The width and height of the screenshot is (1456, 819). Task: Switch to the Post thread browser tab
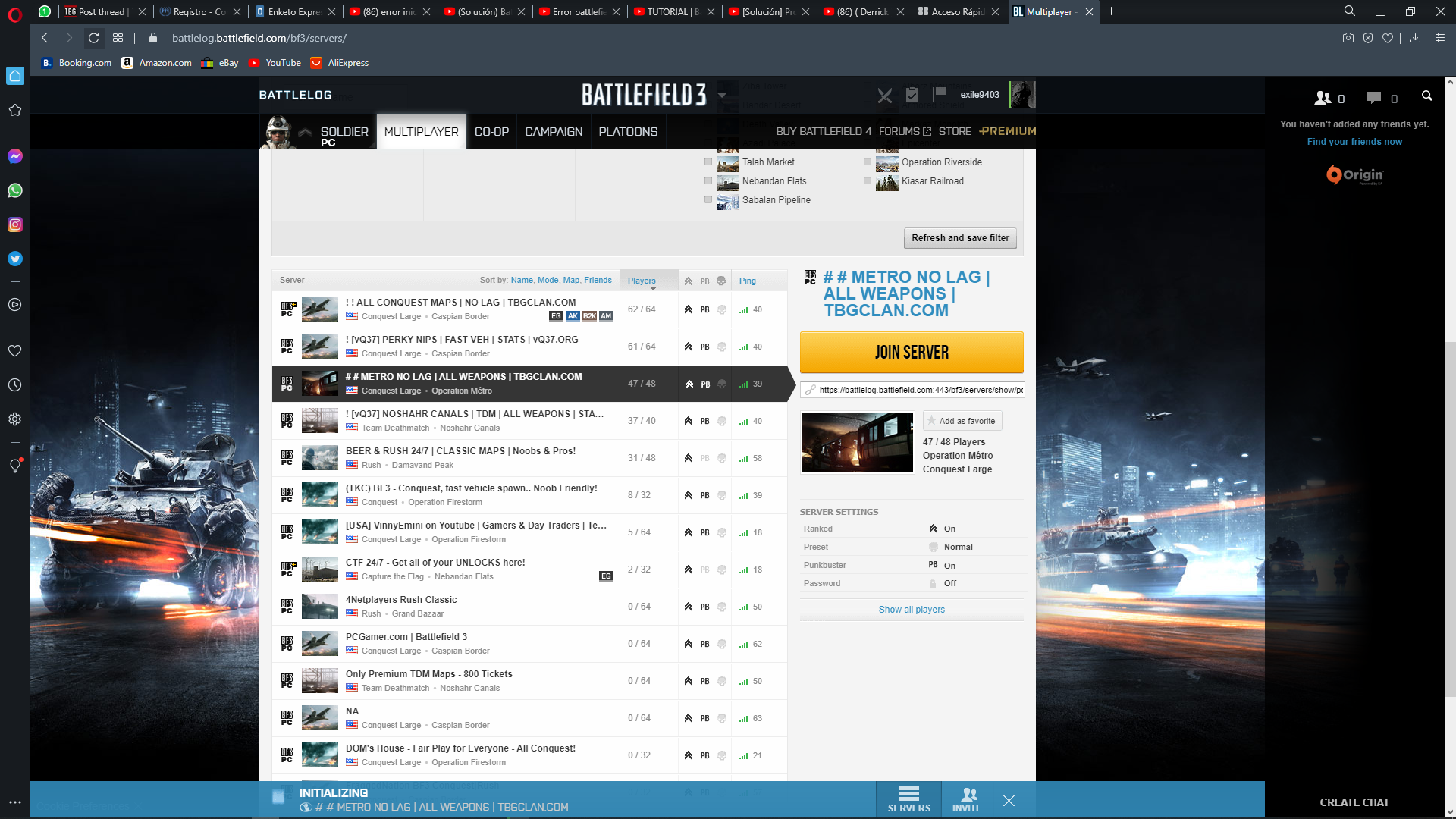point(103,11)
